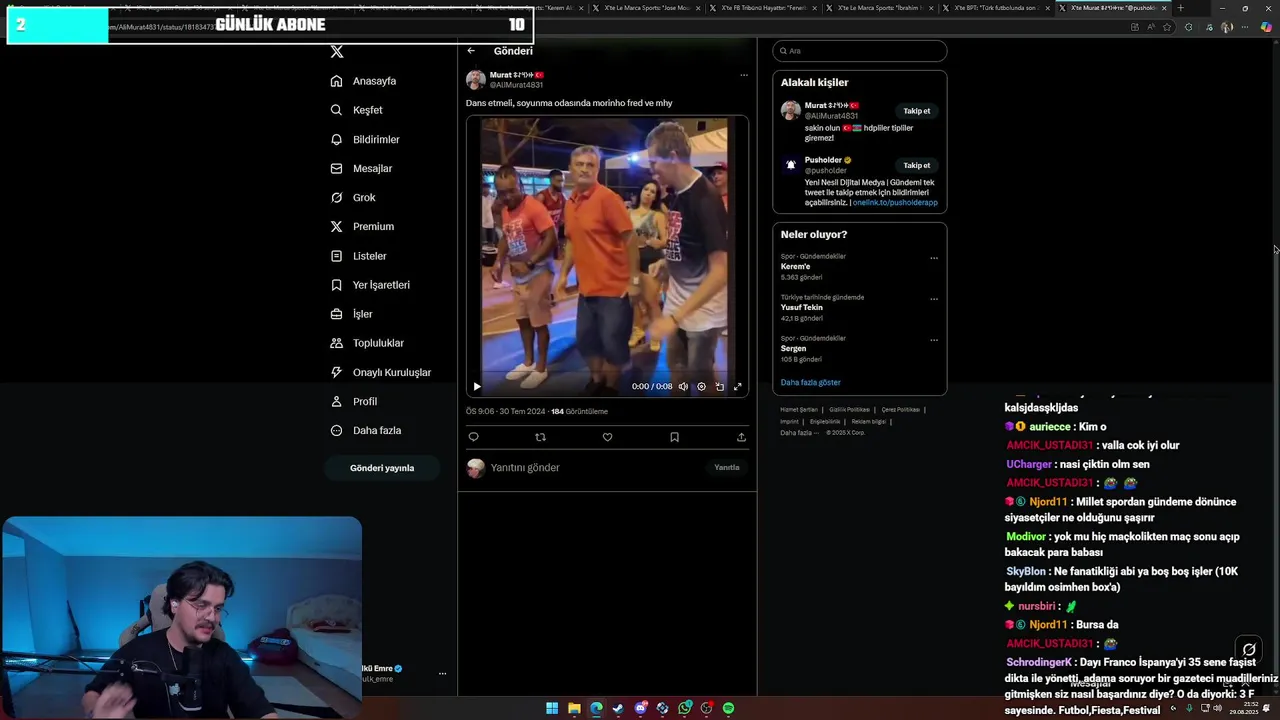Click the Çerez Politikası footer link

[900, 409]
